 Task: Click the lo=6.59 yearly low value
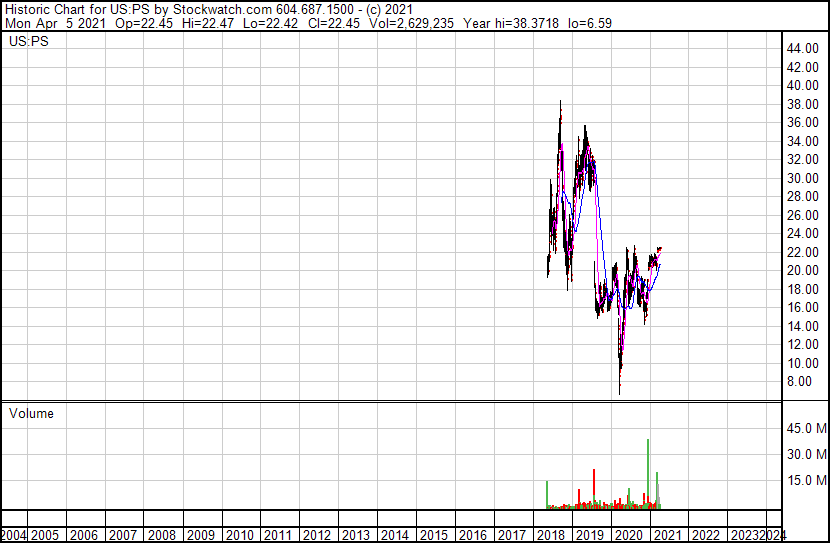[590, 23]
